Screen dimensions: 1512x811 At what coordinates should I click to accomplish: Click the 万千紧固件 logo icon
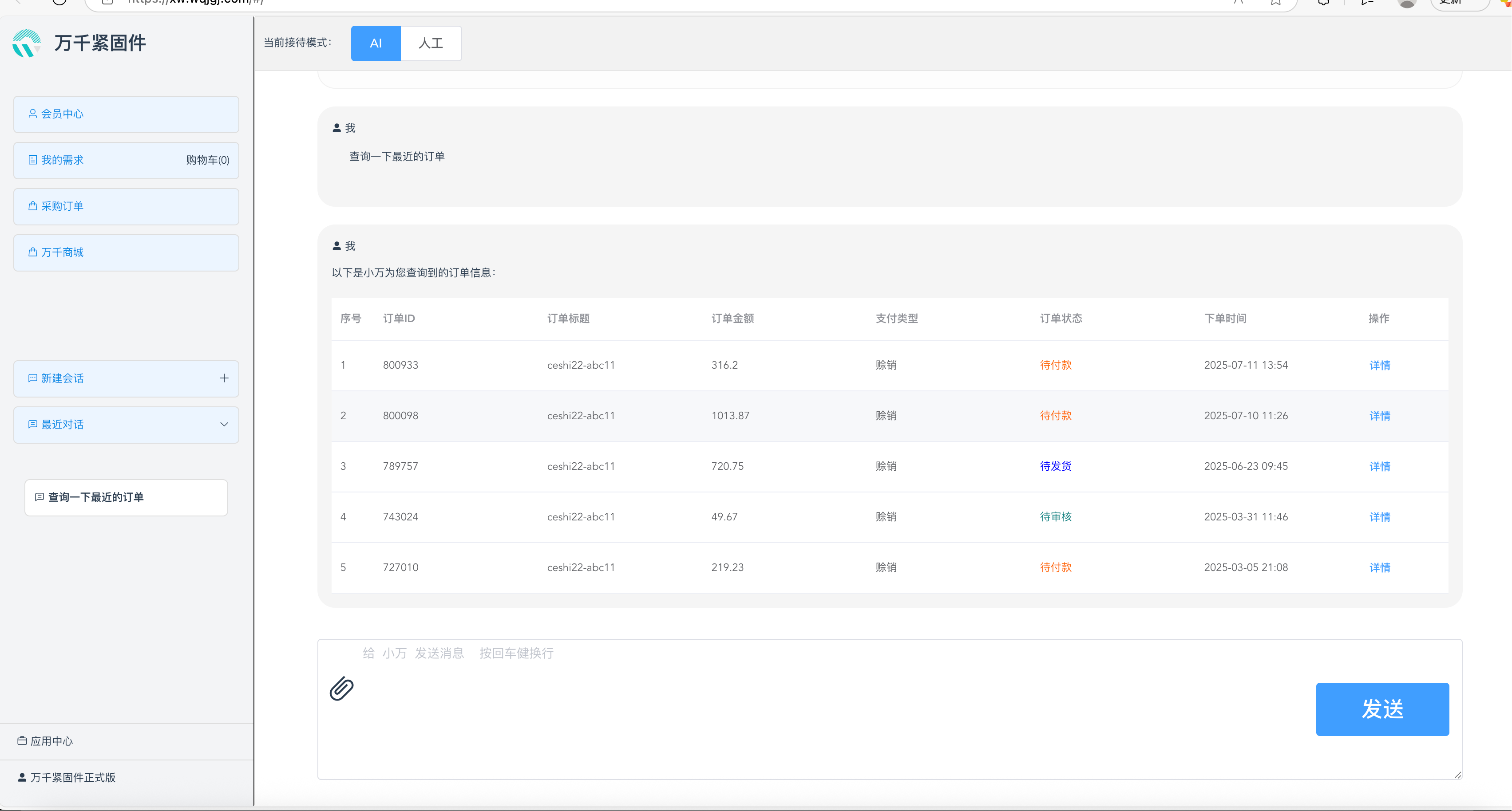point(27,43)
